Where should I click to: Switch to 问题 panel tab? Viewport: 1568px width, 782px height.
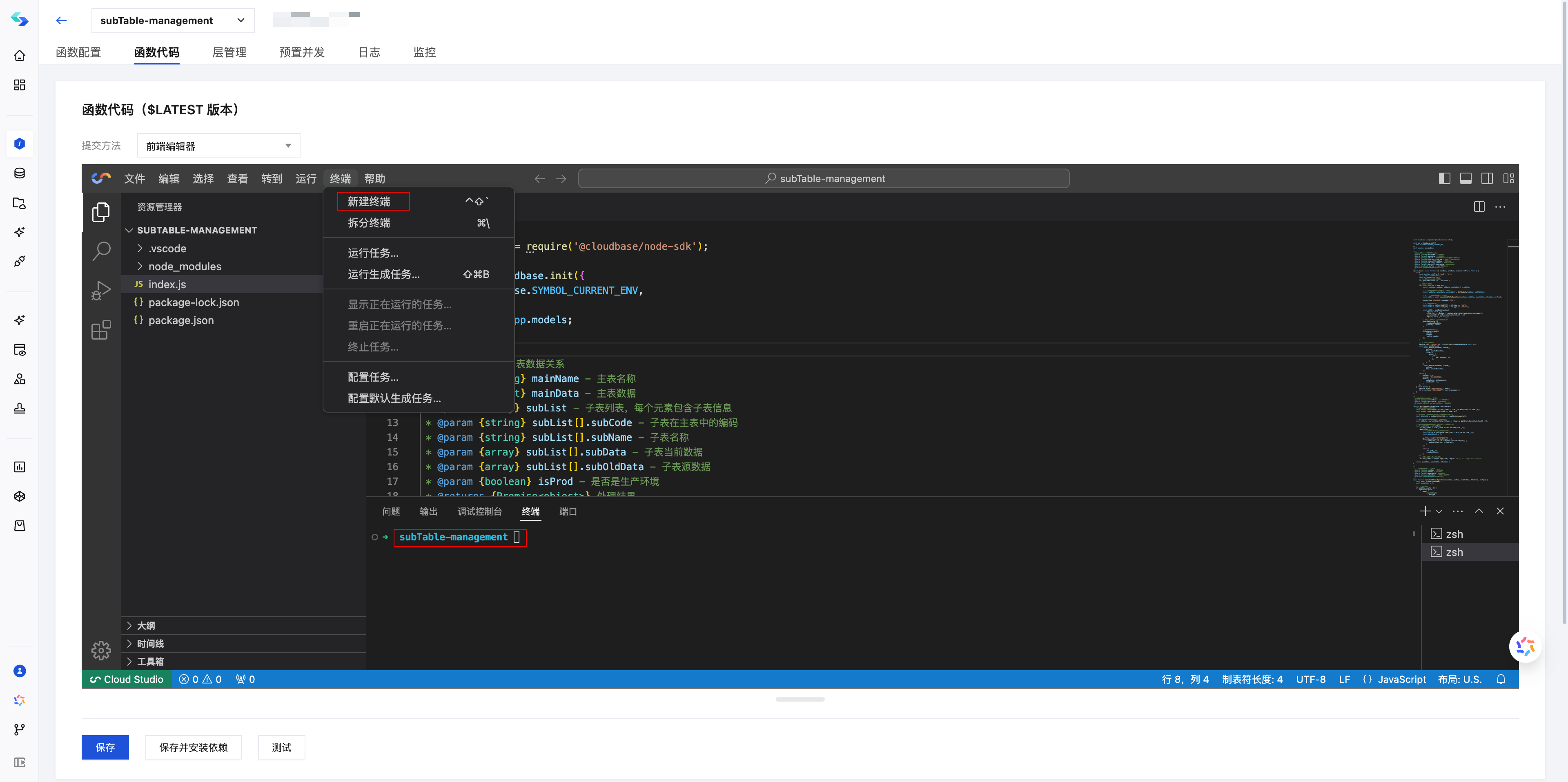click(391, 511)
